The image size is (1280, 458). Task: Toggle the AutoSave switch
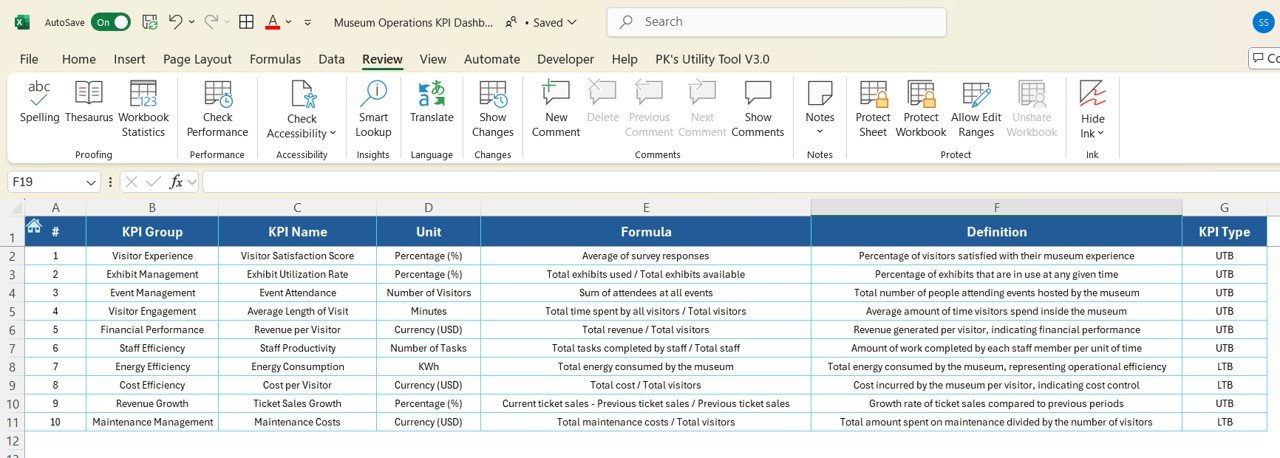(x=110, y=21)
